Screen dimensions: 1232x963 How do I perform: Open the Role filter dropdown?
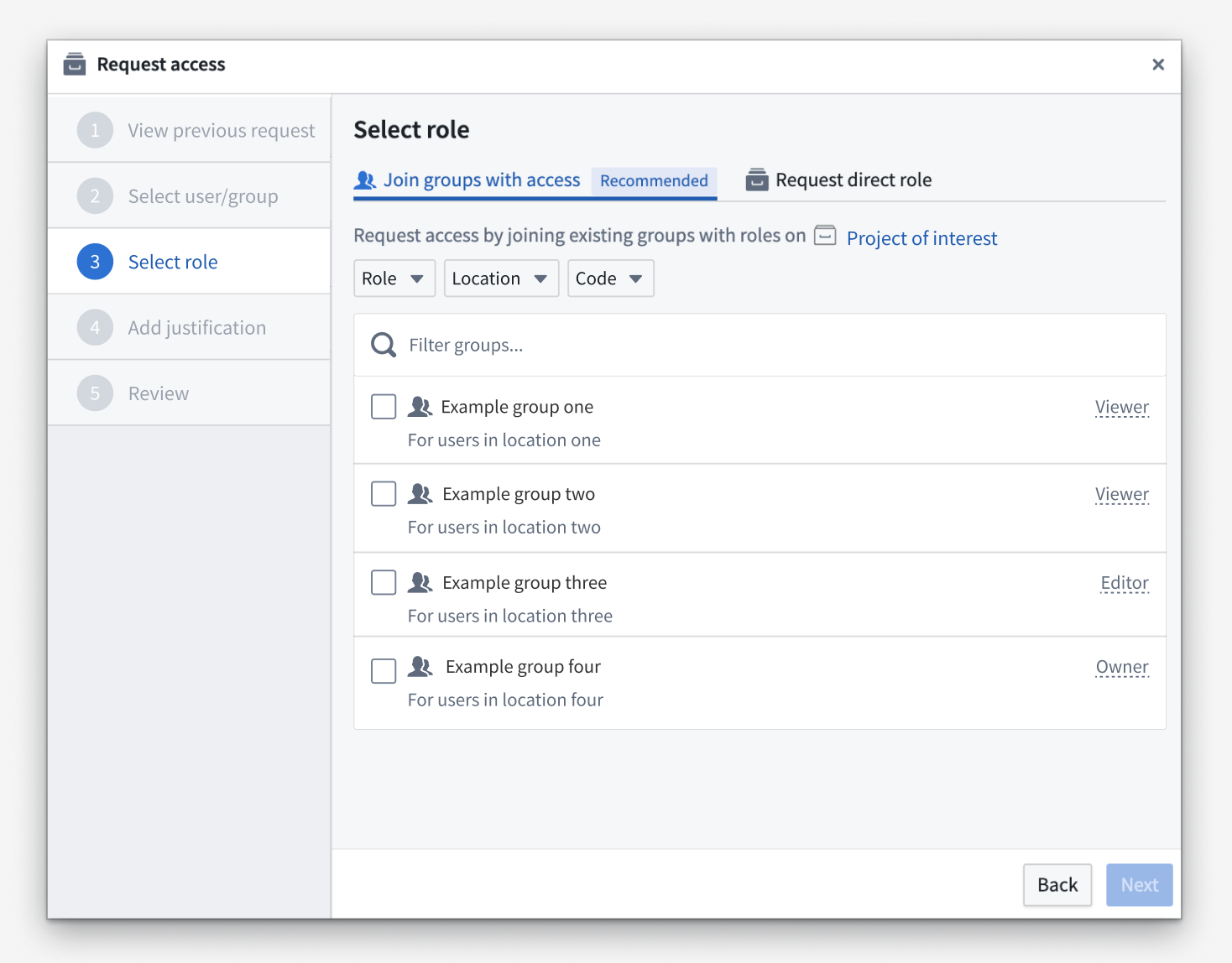(394, 278)
